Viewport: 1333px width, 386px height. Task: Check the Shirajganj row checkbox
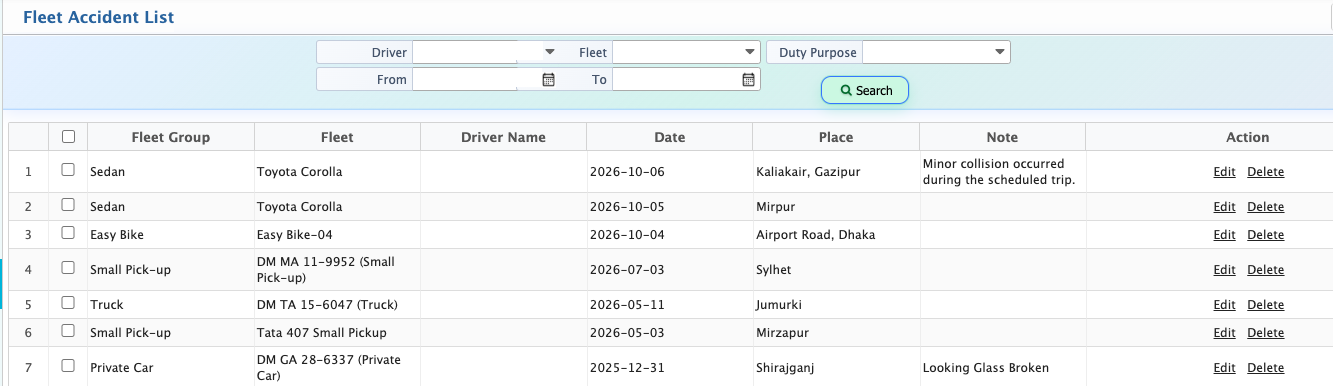(68, 366)
